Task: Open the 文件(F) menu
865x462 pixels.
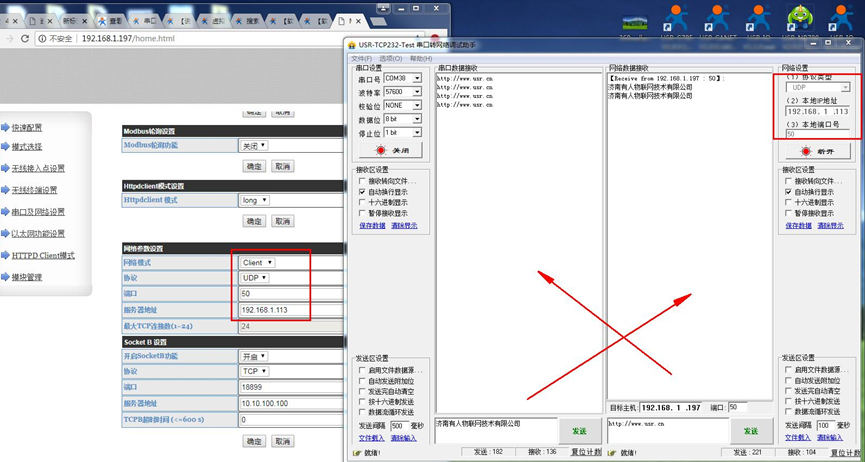Action: tap(359, 59)
